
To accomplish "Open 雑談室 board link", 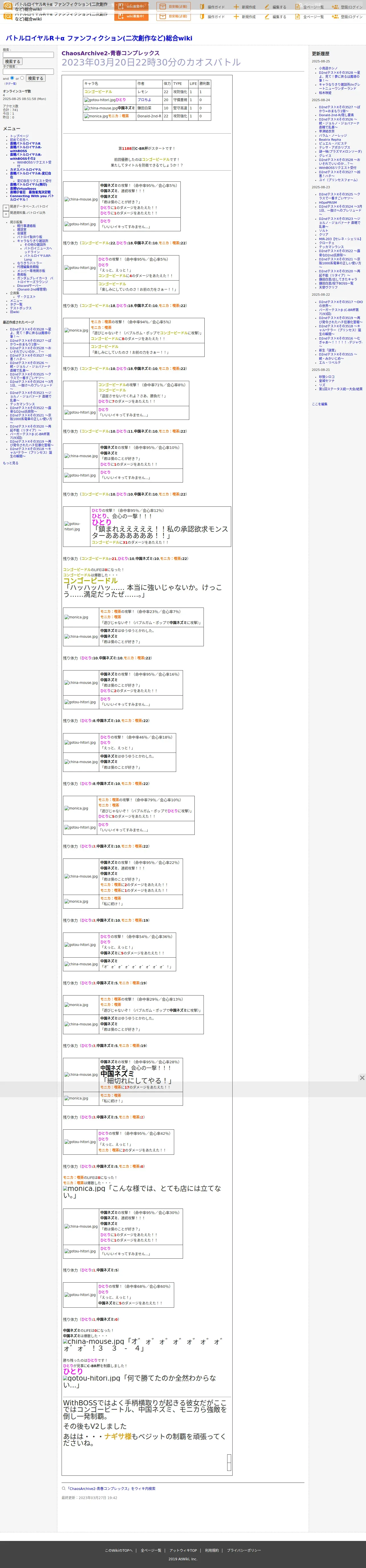I will tap(22, 230).
